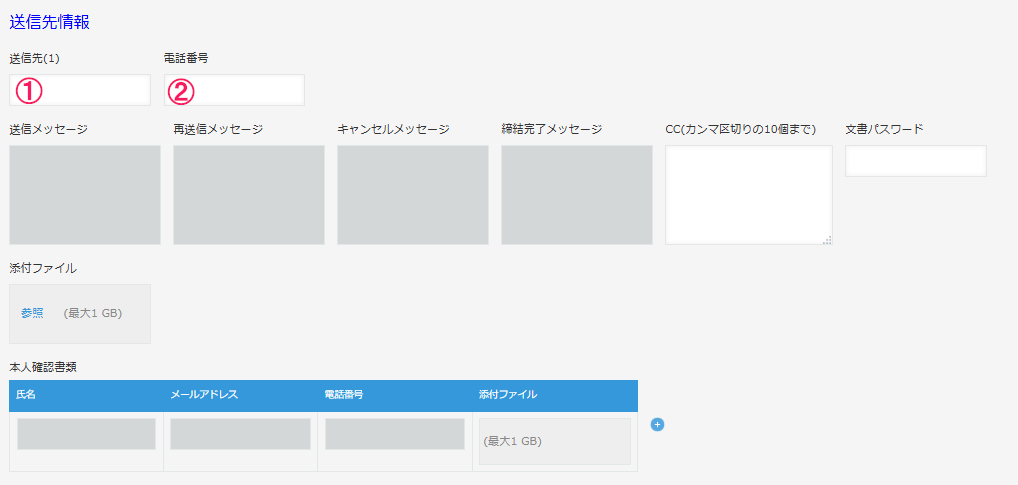Click the plus icon to add a row
Image resolution: width=1018 pixels, height=485 pixels.
pyautogui.click(x=657, y=425)
